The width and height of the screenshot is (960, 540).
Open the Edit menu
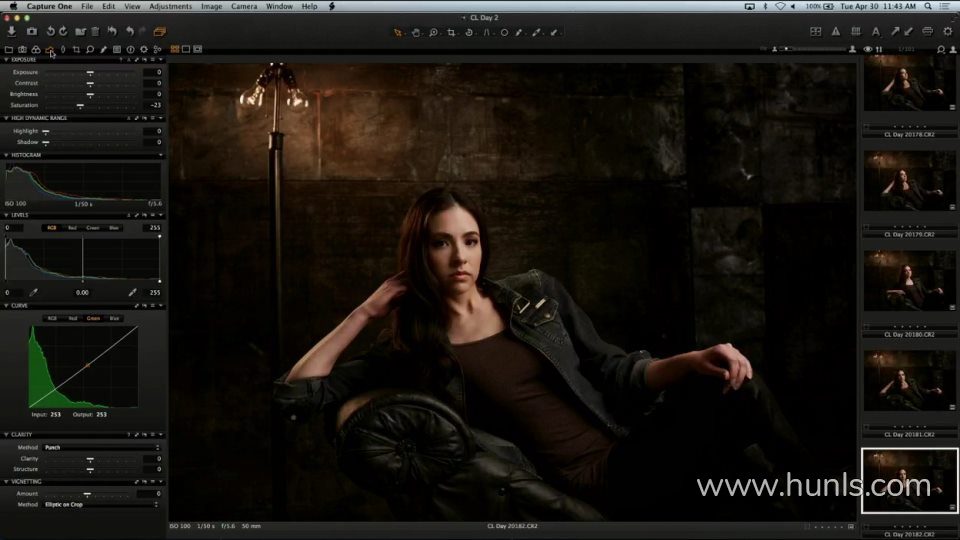108,6
